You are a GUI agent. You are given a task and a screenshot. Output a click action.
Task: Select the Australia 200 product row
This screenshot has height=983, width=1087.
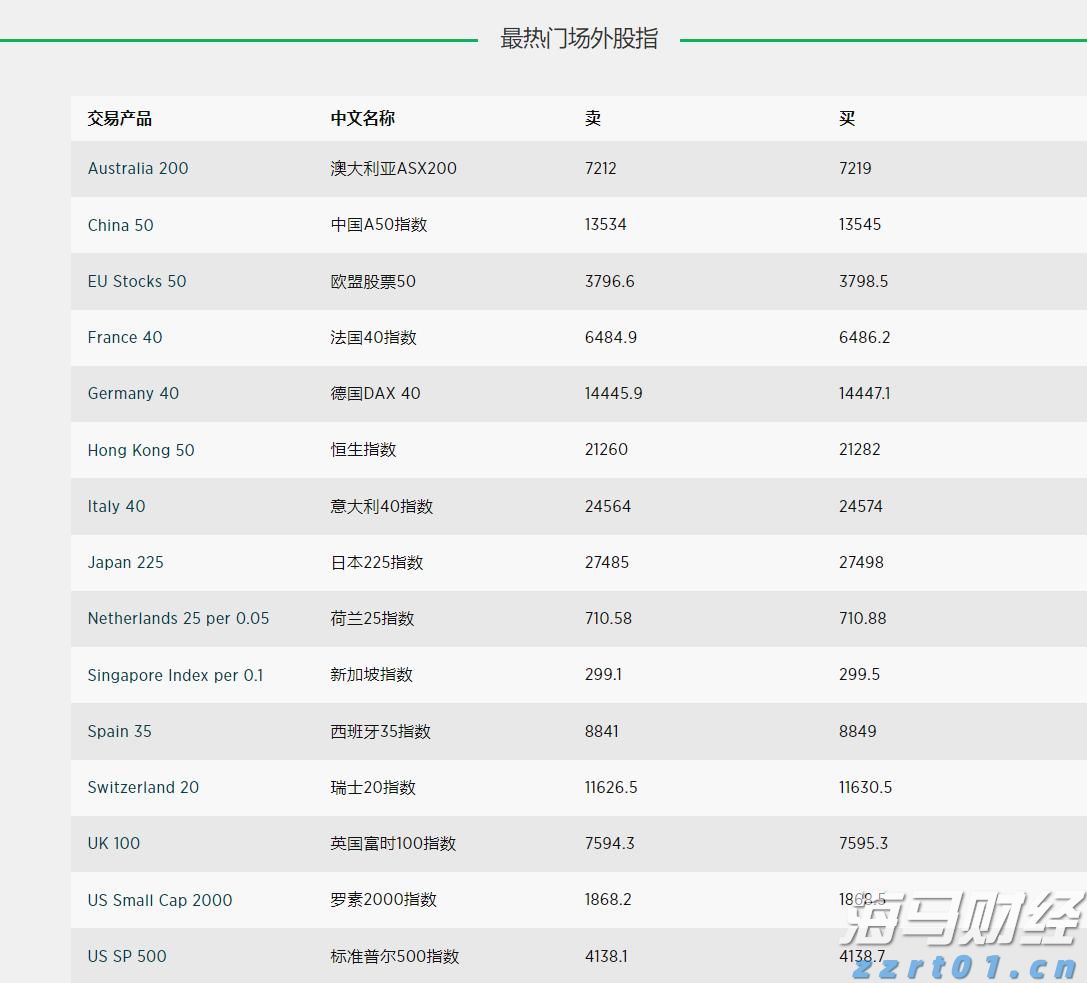[138, 168]
